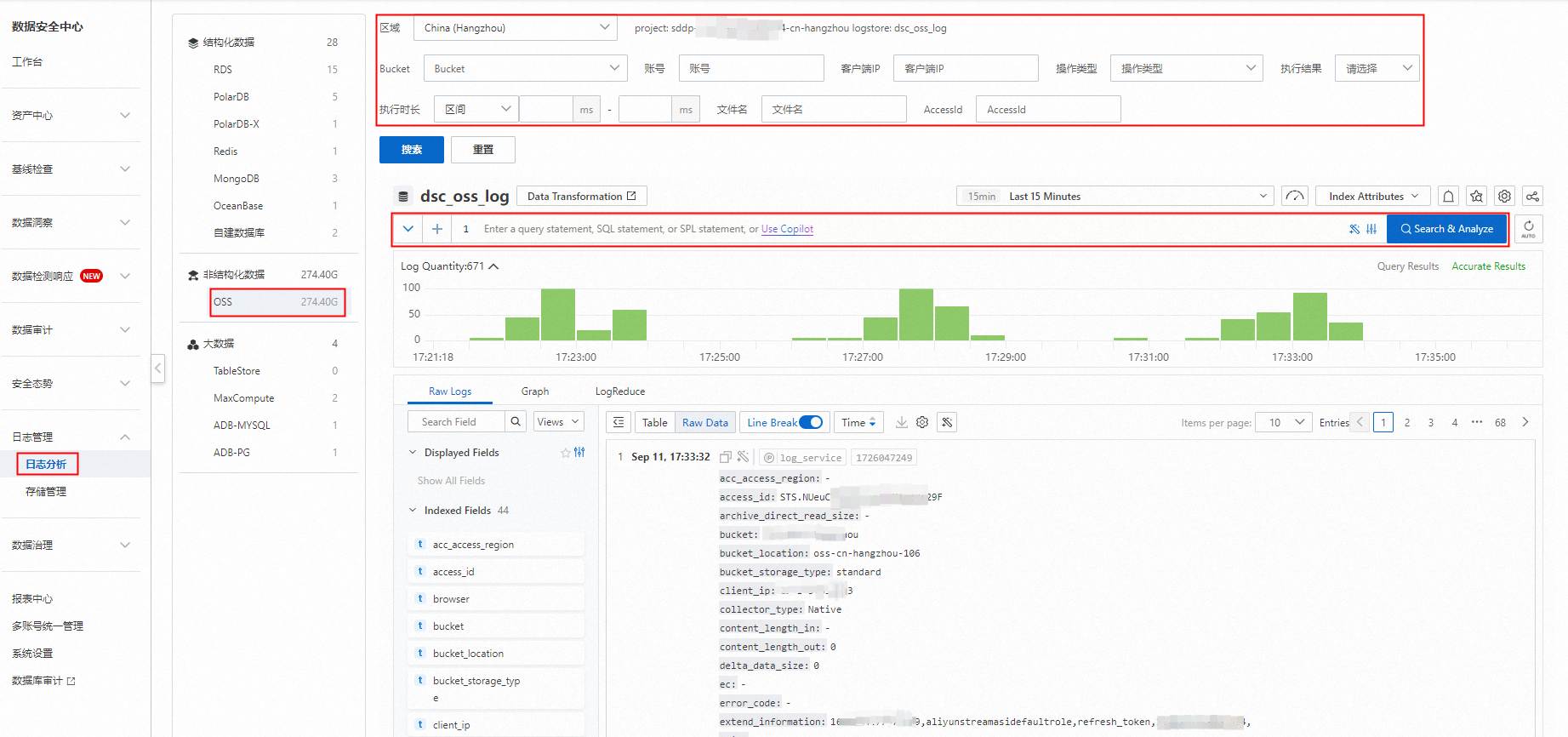1568x737 pixels.
Task: Click the dashboard gauge icon
Action: [x=1295, y=197]
